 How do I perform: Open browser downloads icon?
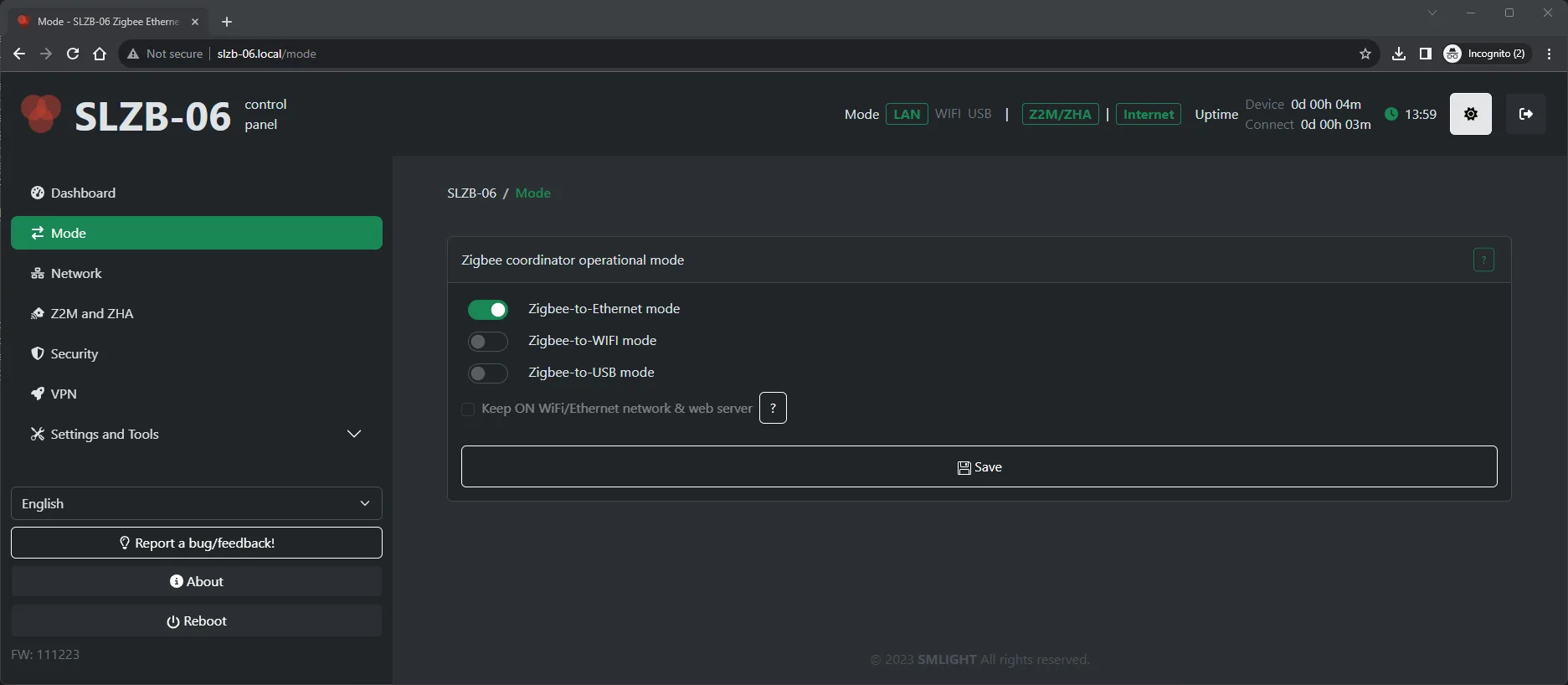pyautogui.click(x=1398, y=54)
